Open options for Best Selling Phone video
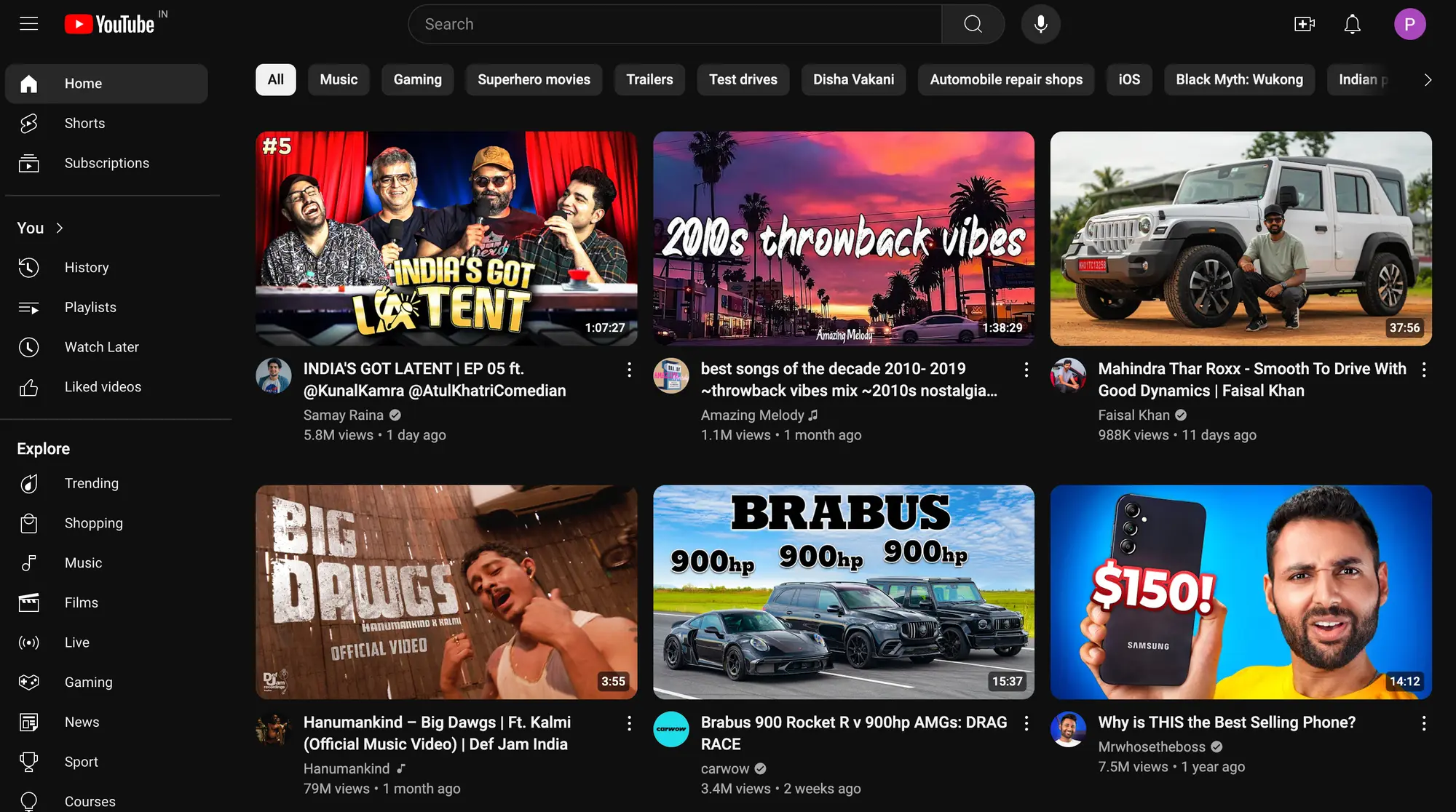The image size is (1456, 812). click(1424, 723)
